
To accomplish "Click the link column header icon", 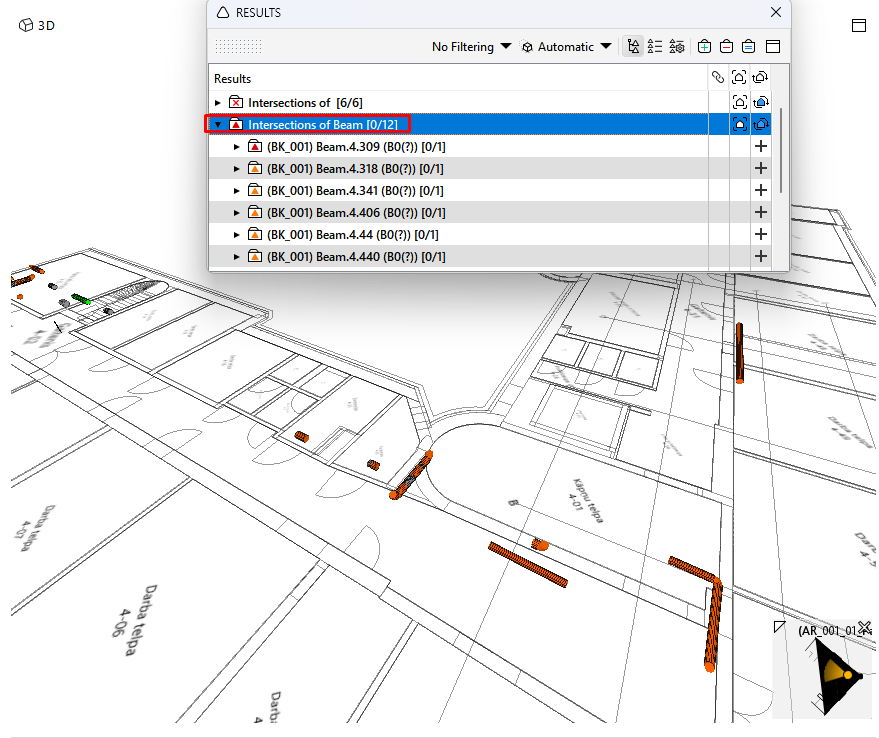I will pos(718,77).
